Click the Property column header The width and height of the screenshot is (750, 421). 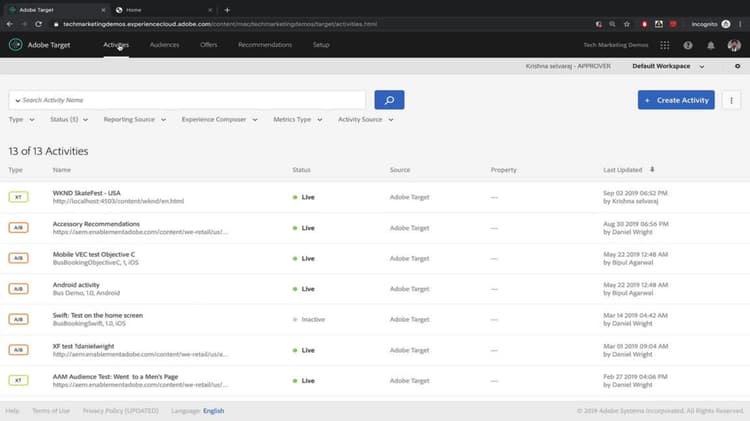click(x=504, y=170)
